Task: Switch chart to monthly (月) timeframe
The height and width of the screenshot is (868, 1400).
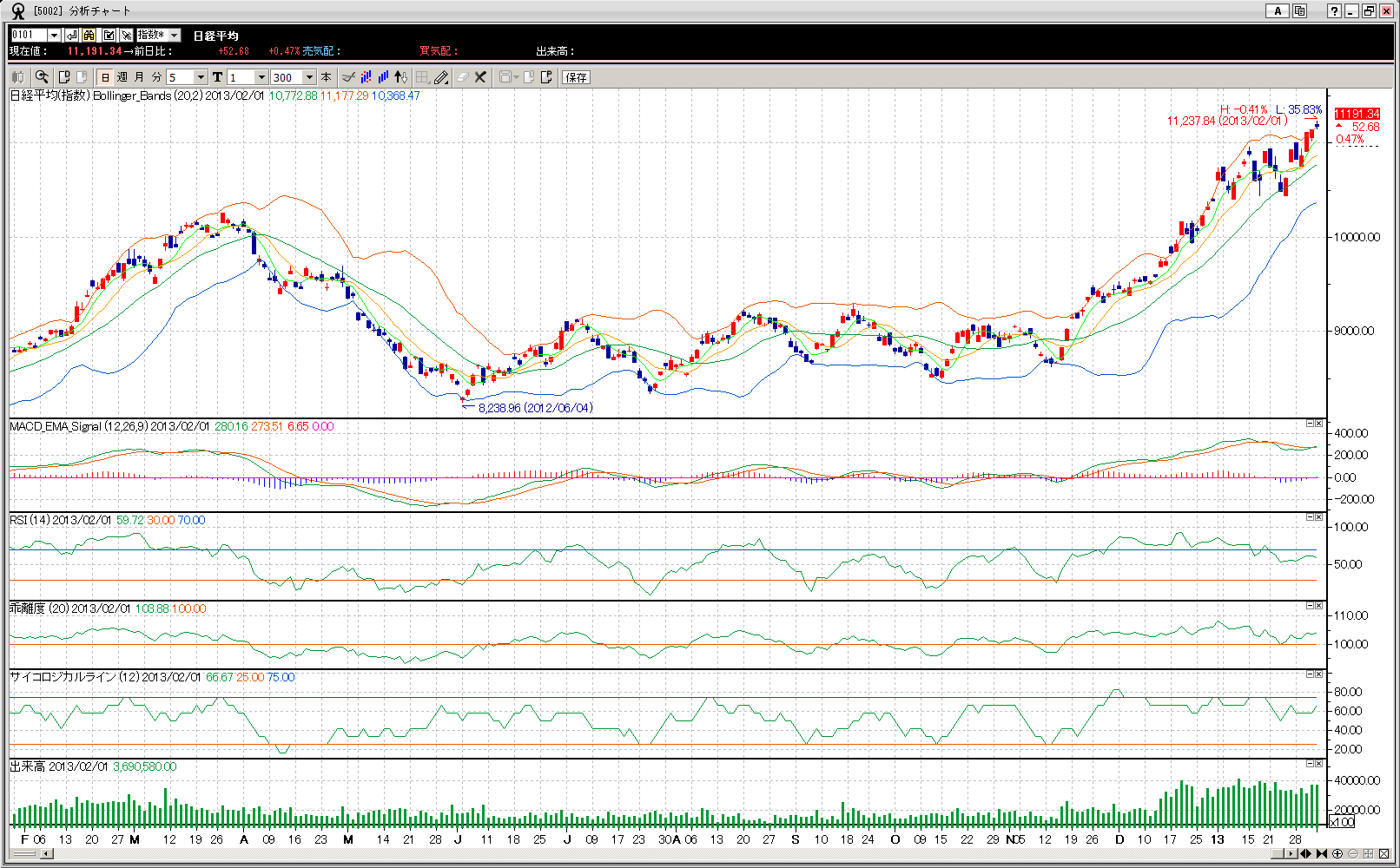Action: (x=139, y=77)
